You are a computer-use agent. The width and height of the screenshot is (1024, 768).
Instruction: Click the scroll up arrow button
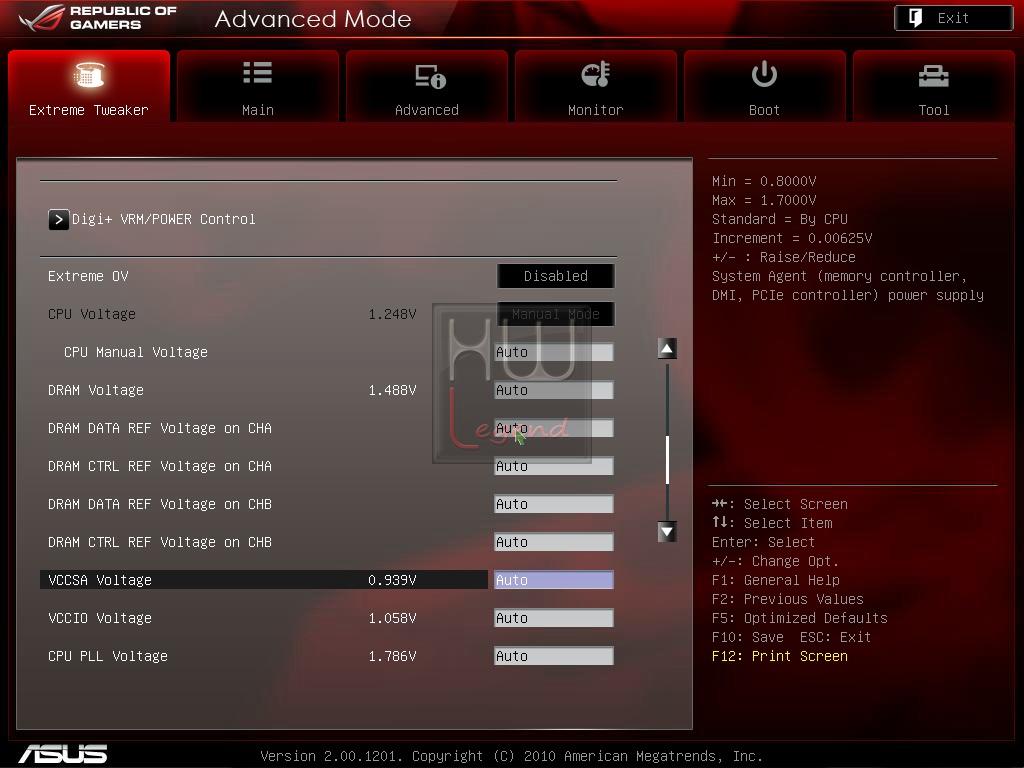pyautogui.click(x=667, y=349)
